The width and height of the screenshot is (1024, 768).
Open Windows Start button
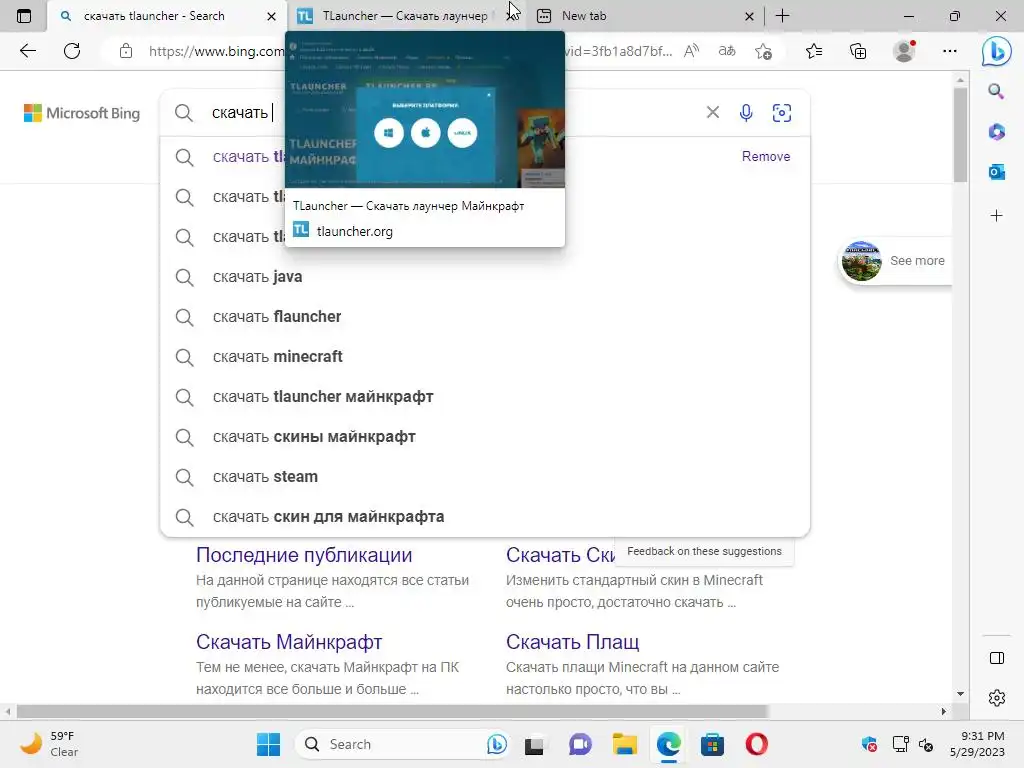click(x=268, y=744)
